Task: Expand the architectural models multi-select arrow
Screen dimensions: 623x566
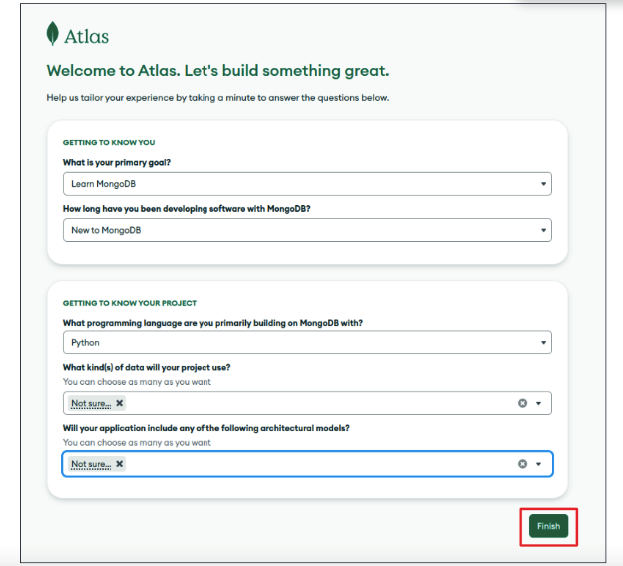Action: point(538,464)
